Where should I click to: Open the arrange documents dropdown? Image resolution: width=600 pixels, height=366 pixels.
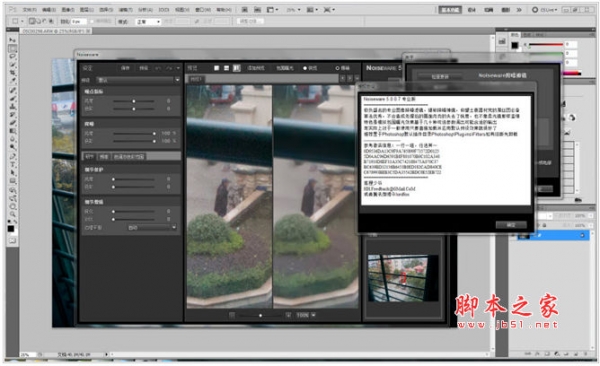[312, 10]
